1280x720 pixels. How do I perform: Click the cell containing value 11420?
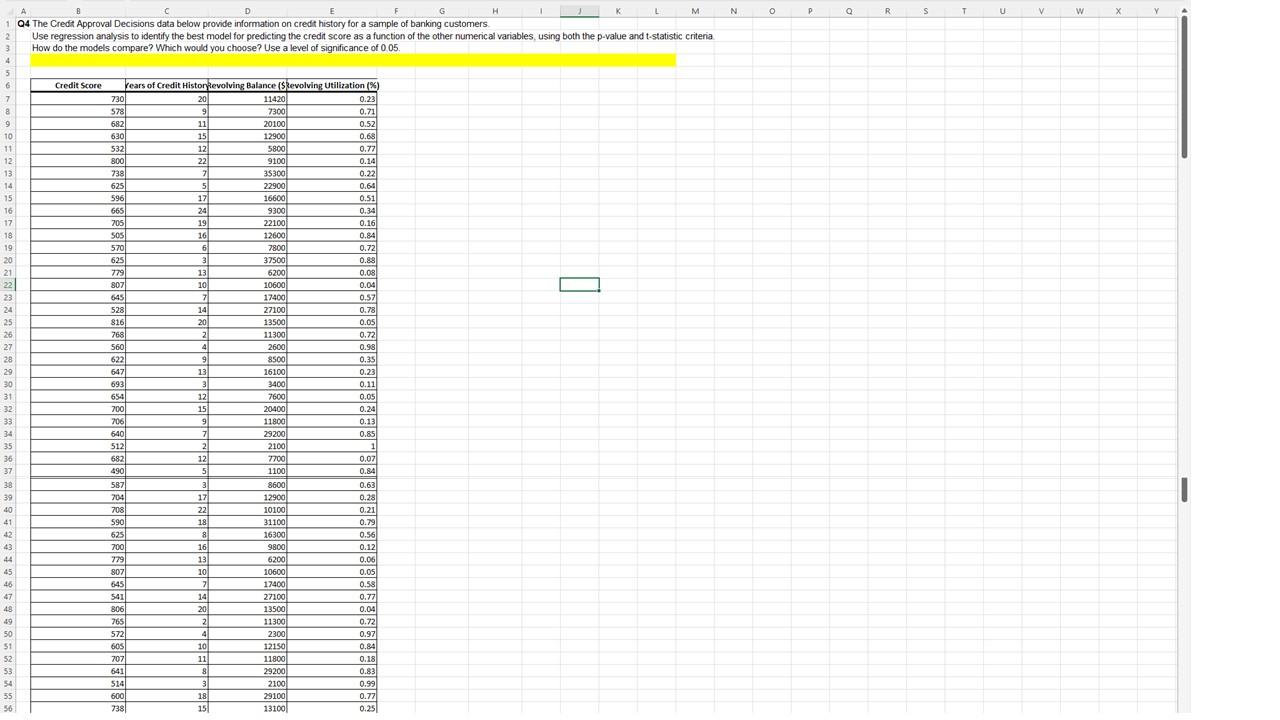247,98
